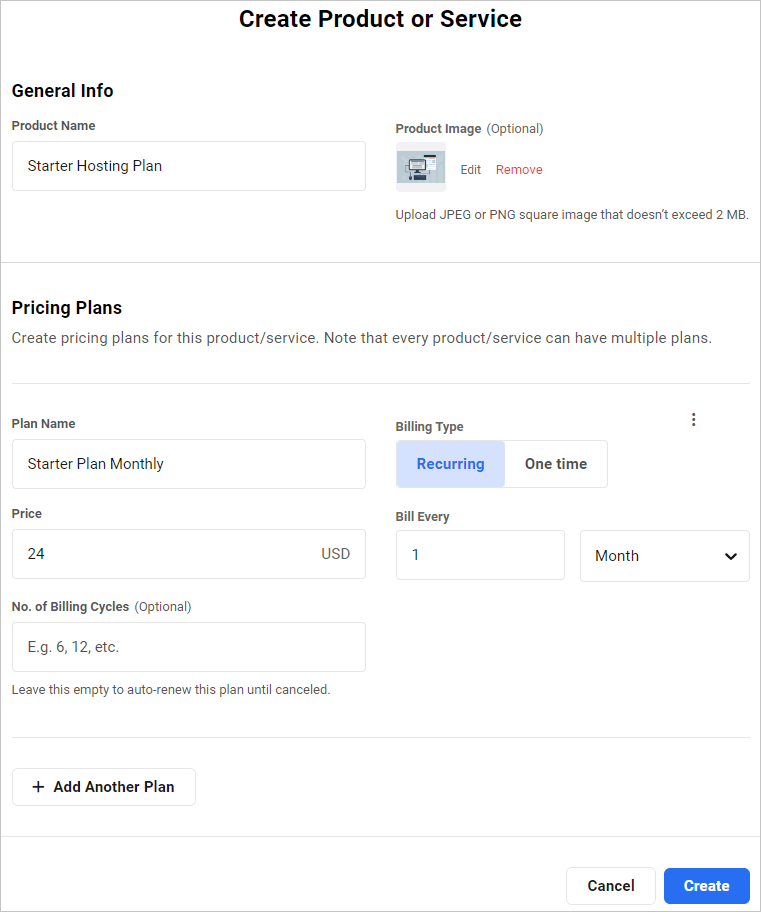Click the No. of Billing Cycles field
The image size is (761, 912).
coord(188,647)
